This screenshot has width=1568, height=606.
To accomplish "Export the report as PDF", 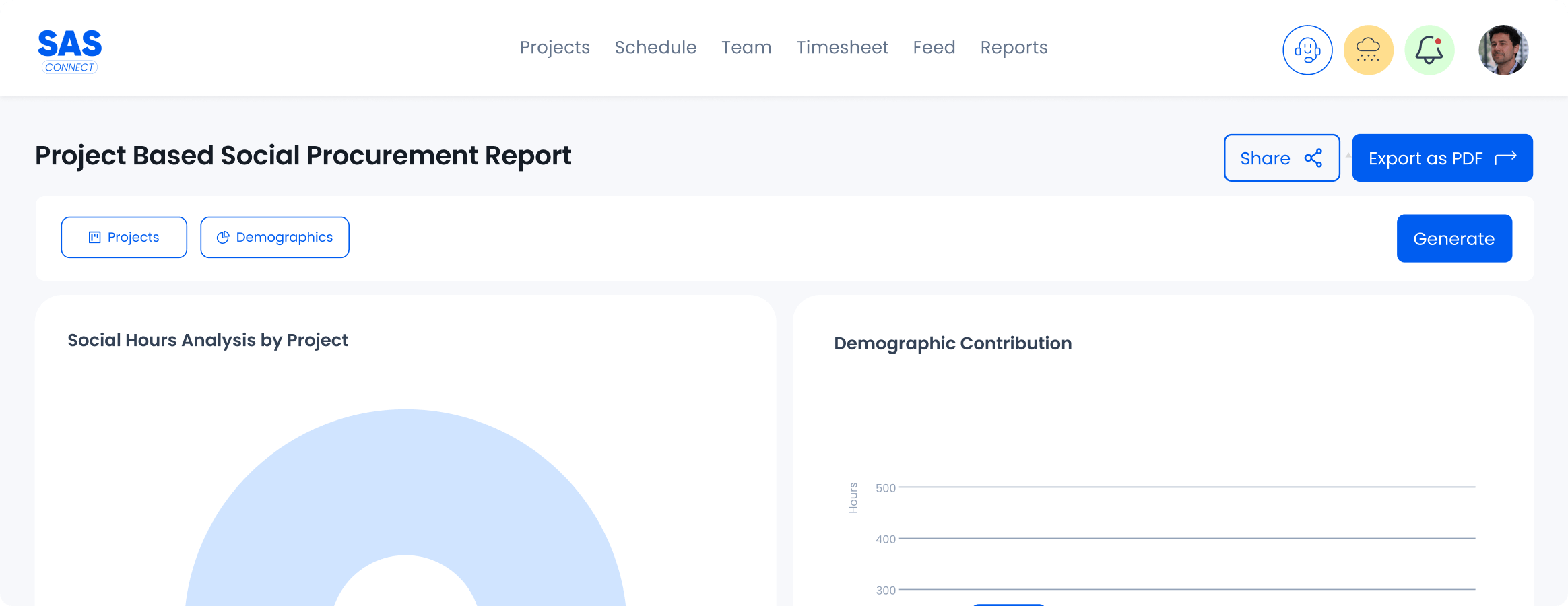I will click(x=1442, y=158).
